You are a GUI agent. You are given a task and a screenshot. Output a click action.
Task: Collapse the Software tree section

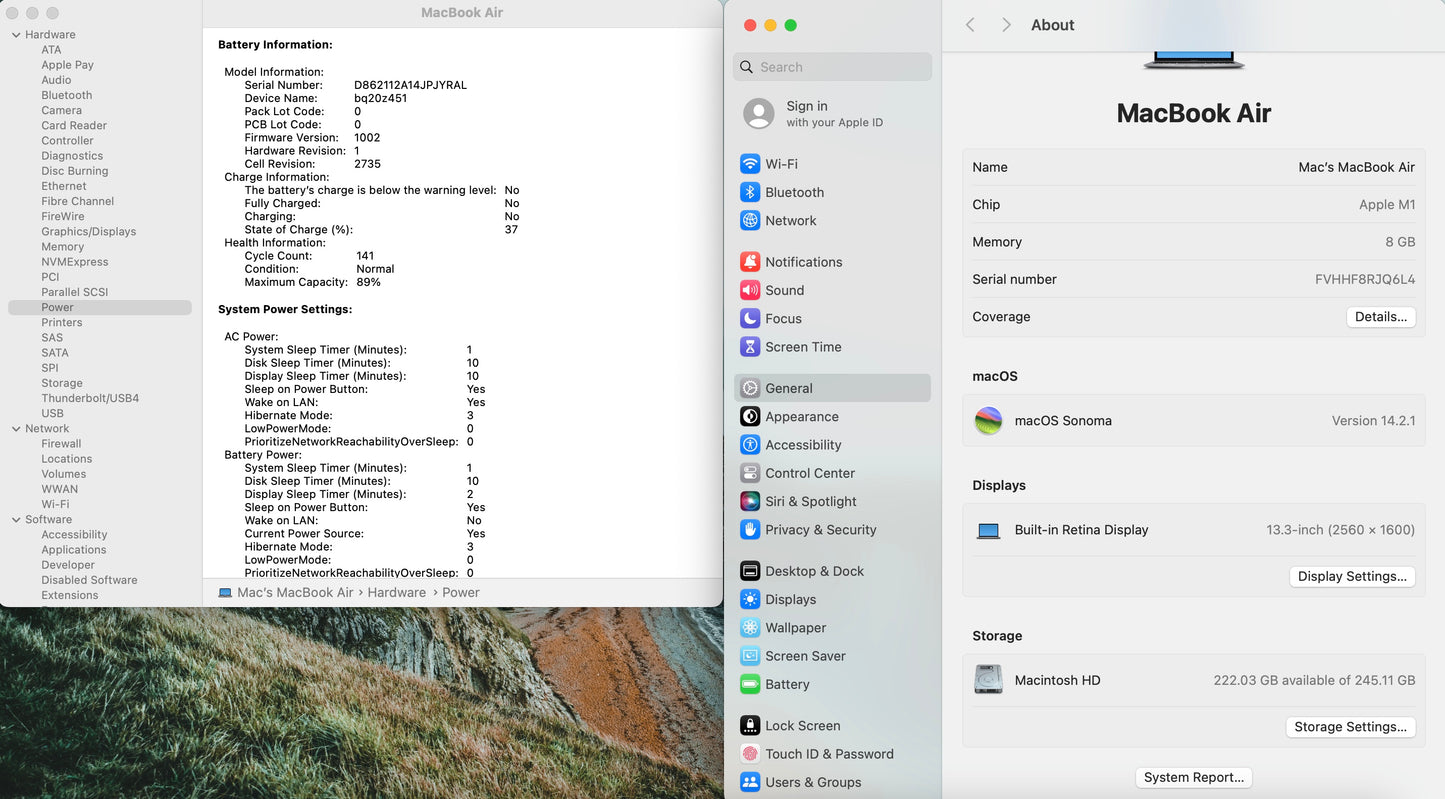(x=16, y=520)
